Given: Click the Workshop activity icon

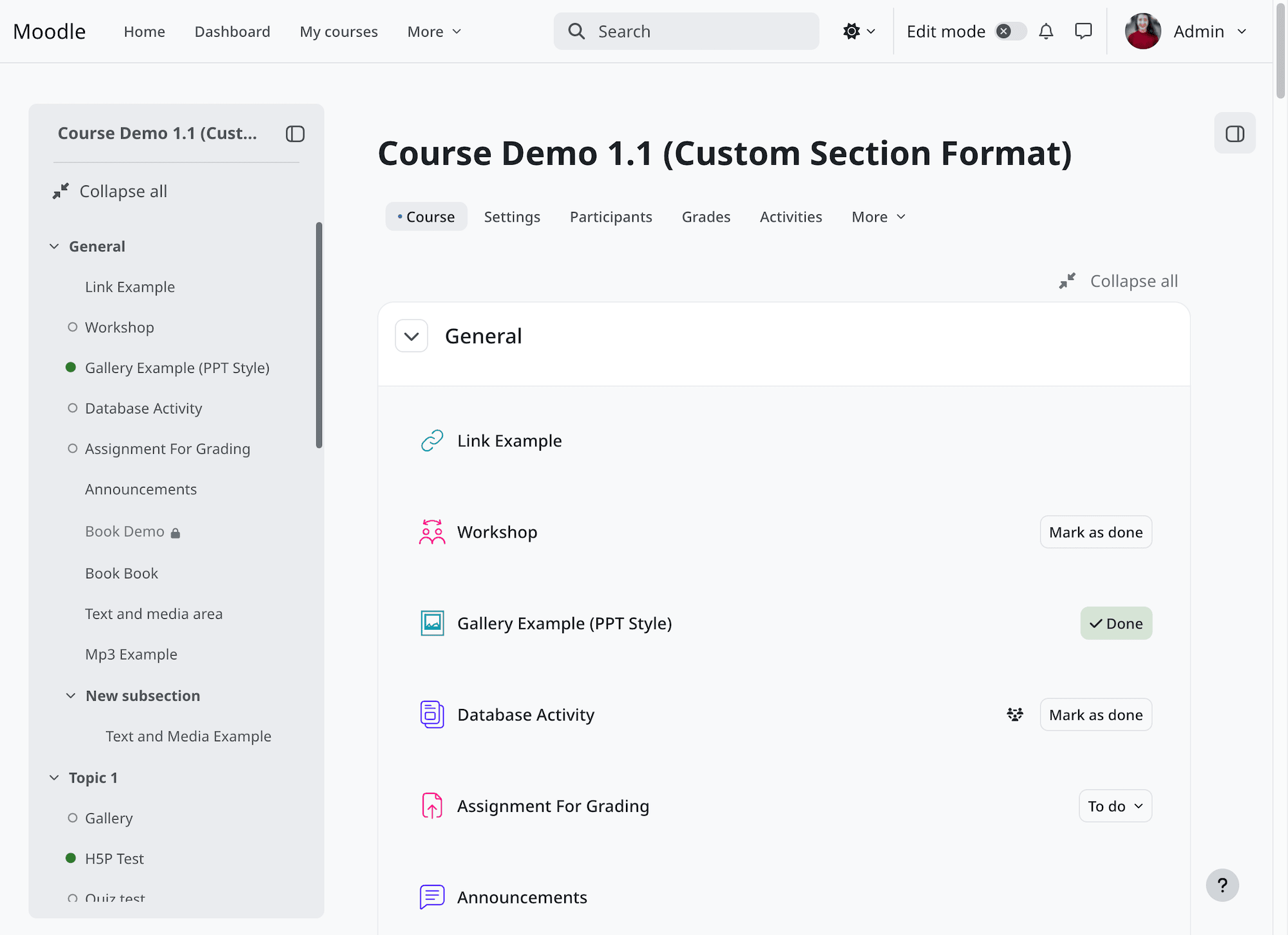Looking at the screenshot, I should point(432,533).
